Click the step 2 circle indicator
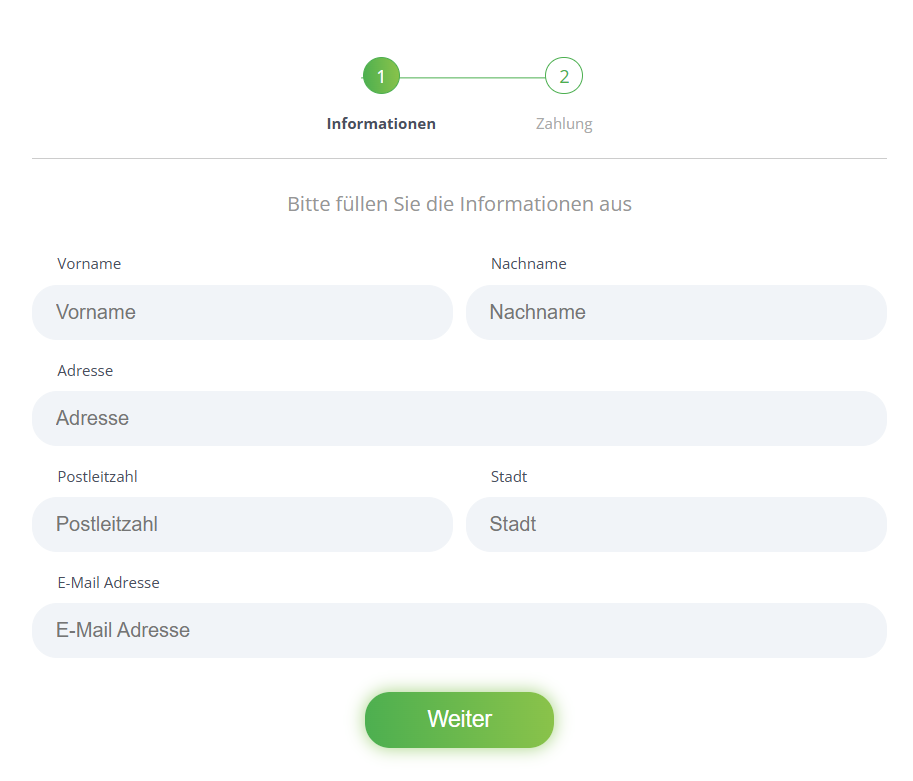Screen dimensions: 913x781 point(564,76)
